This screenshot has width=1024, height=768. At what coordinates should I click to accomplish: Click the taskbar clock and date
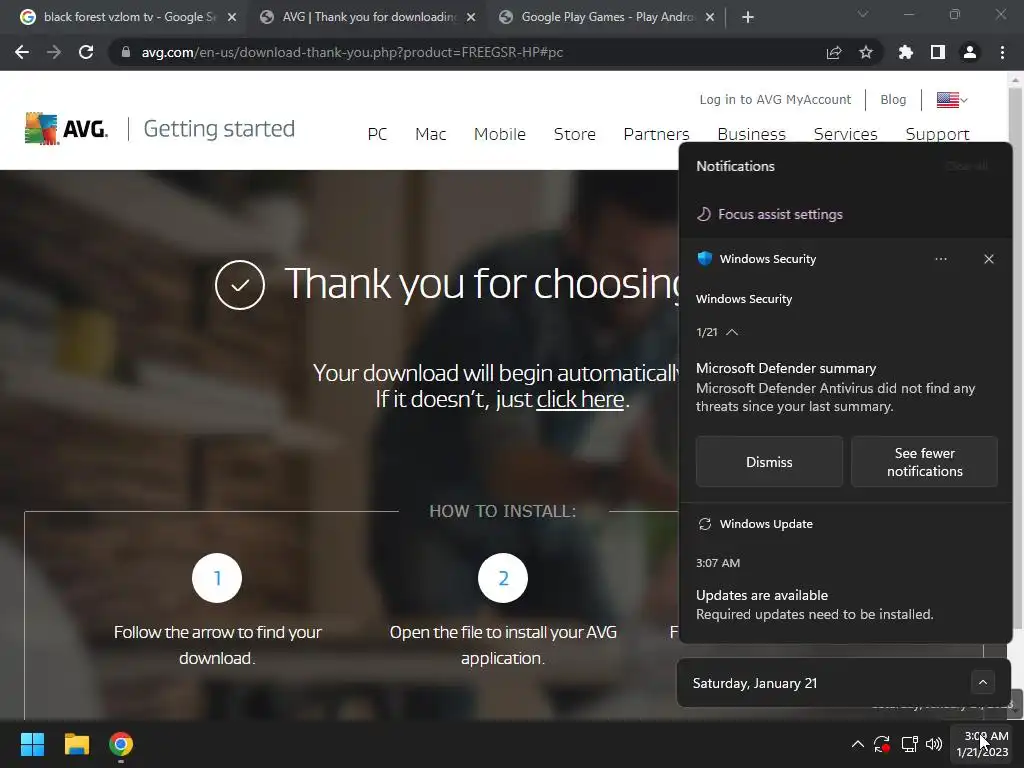(x=982, y=744)
